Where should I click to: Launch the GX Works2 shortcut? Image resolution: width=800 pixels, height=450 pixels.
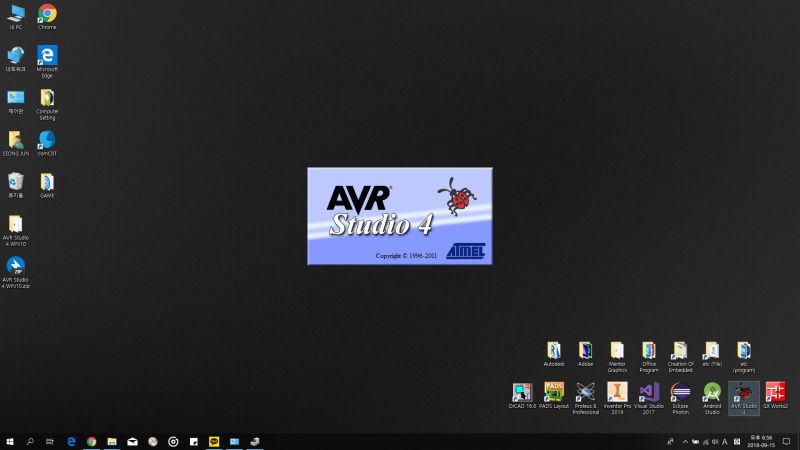pos(775,396)
